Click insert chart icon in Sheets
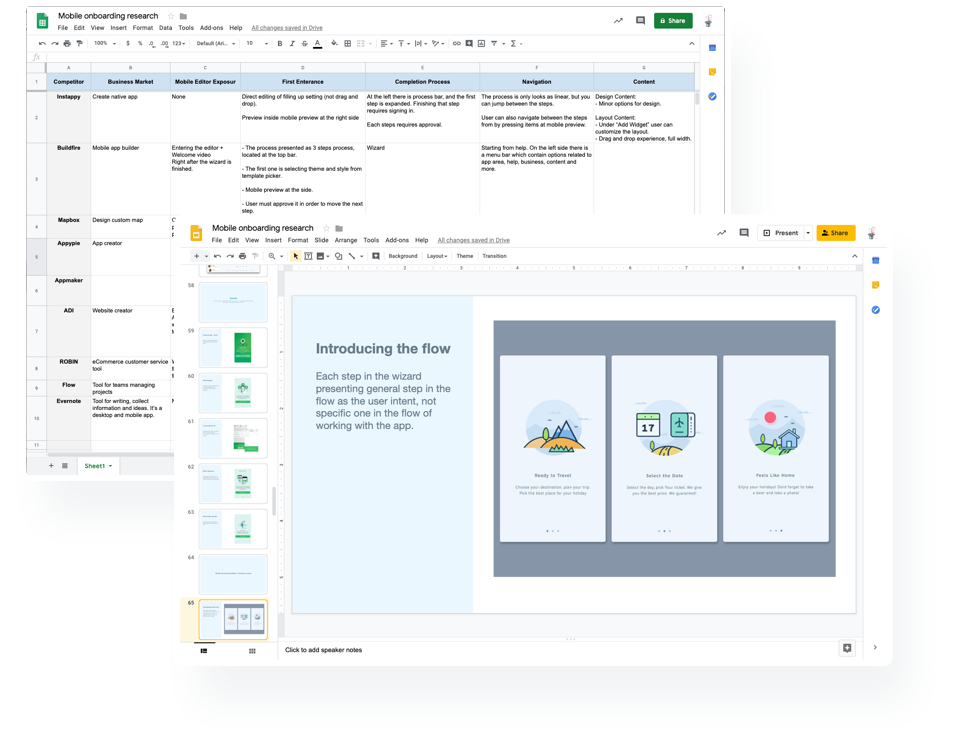The height and width of the screenshot is (746, 953). point(481,44)
